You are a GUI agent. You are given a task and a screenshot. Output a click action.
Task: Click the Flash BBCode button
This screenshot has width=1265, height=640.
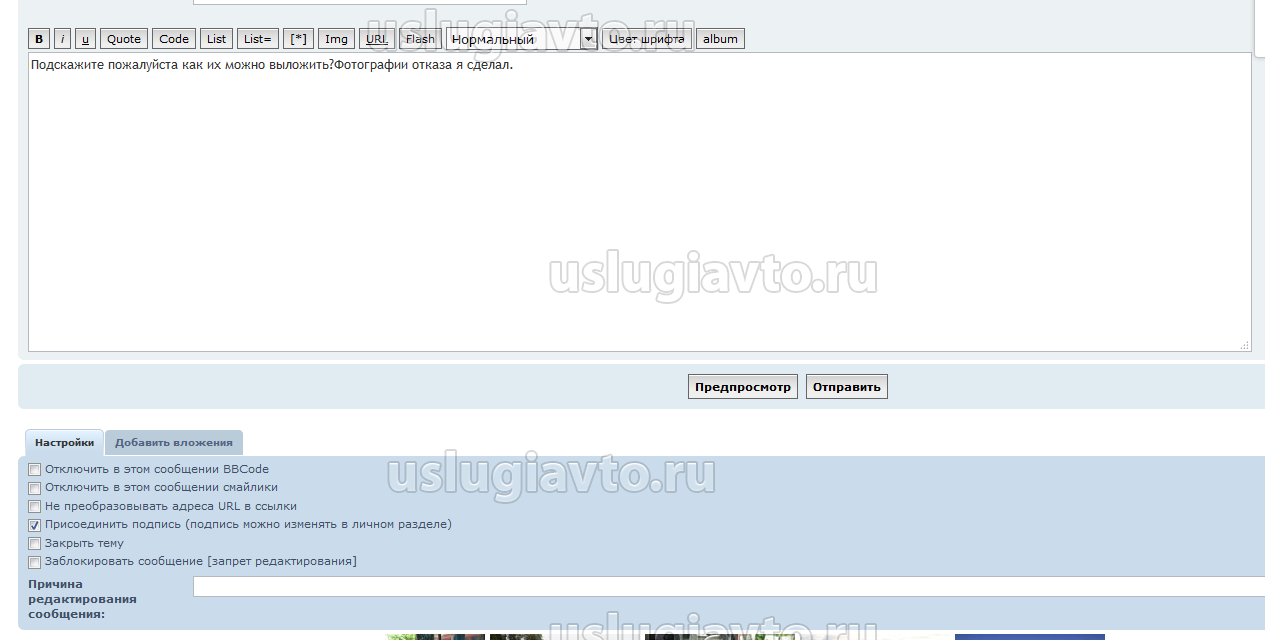pyautogui.click(x=420, y=39)
